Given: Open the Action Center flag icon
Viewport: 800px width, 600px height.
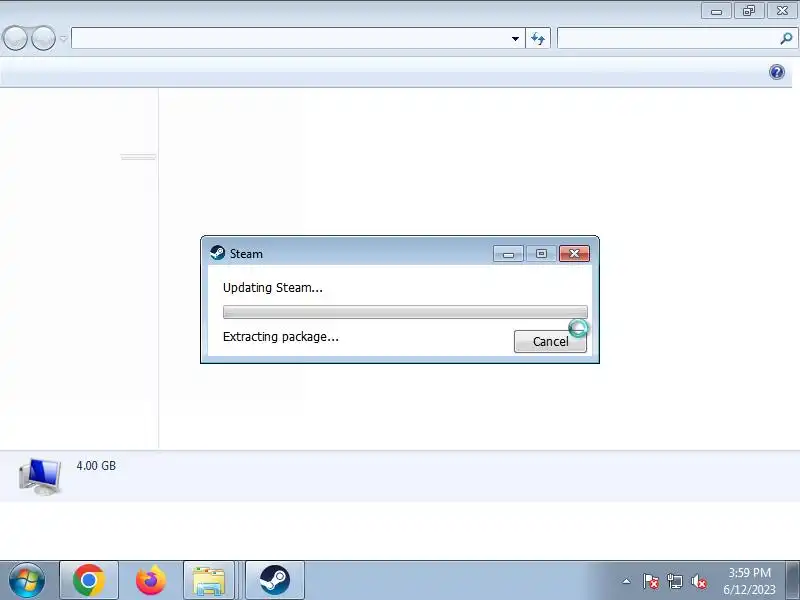Looking at the screenshot, I should pos(651,581).
